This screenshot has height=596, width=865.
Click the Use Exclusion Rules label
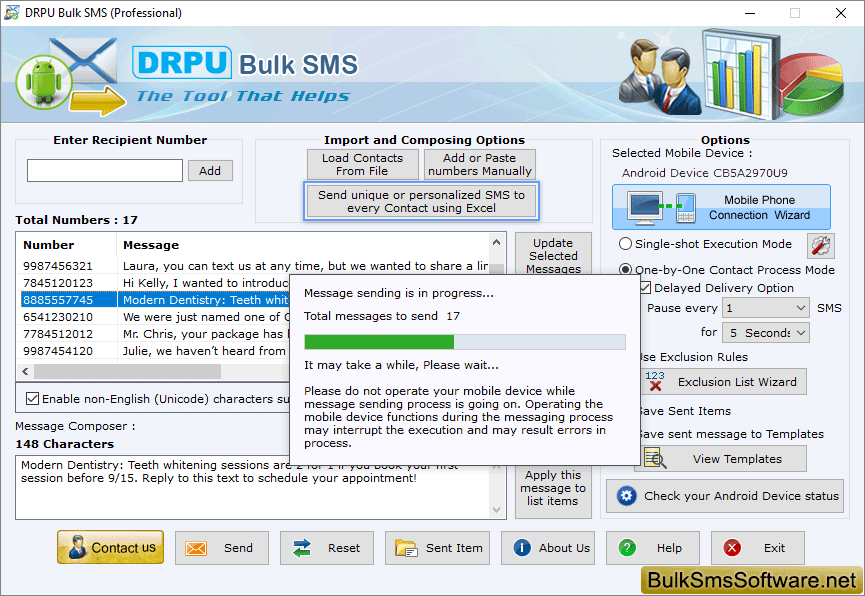[x=694, y=357]
